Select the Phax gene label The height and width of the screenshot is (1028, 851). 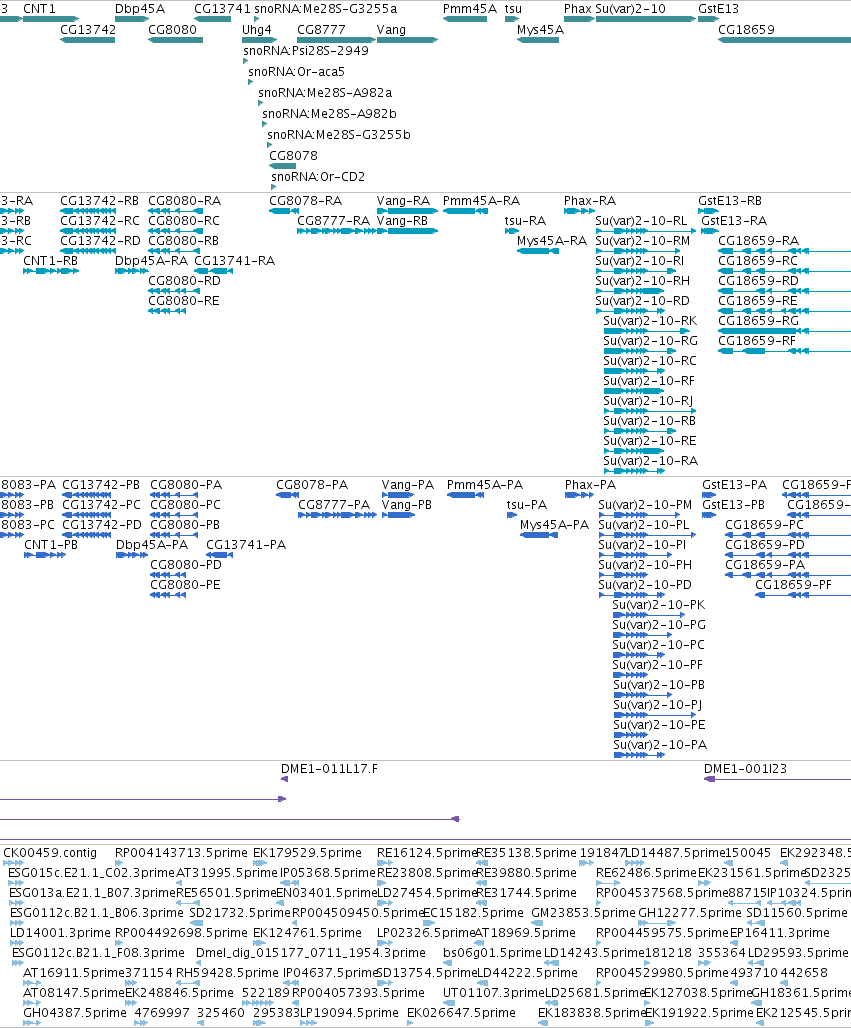click(578, 9)
